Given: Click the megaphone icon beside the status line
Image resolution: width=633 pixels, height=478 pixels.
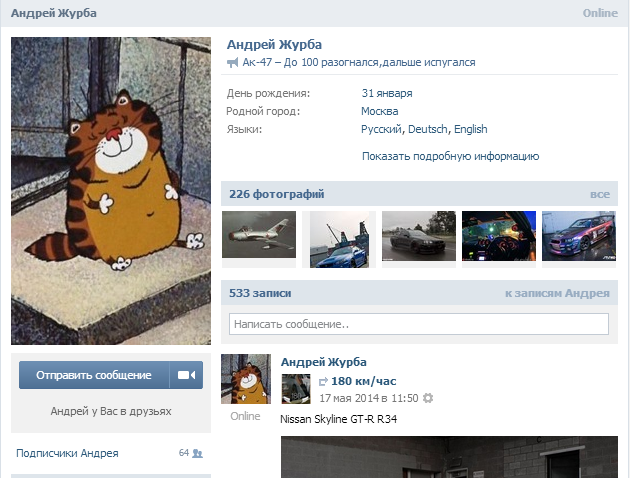Looking at the screenshot, I should point(233,63).
